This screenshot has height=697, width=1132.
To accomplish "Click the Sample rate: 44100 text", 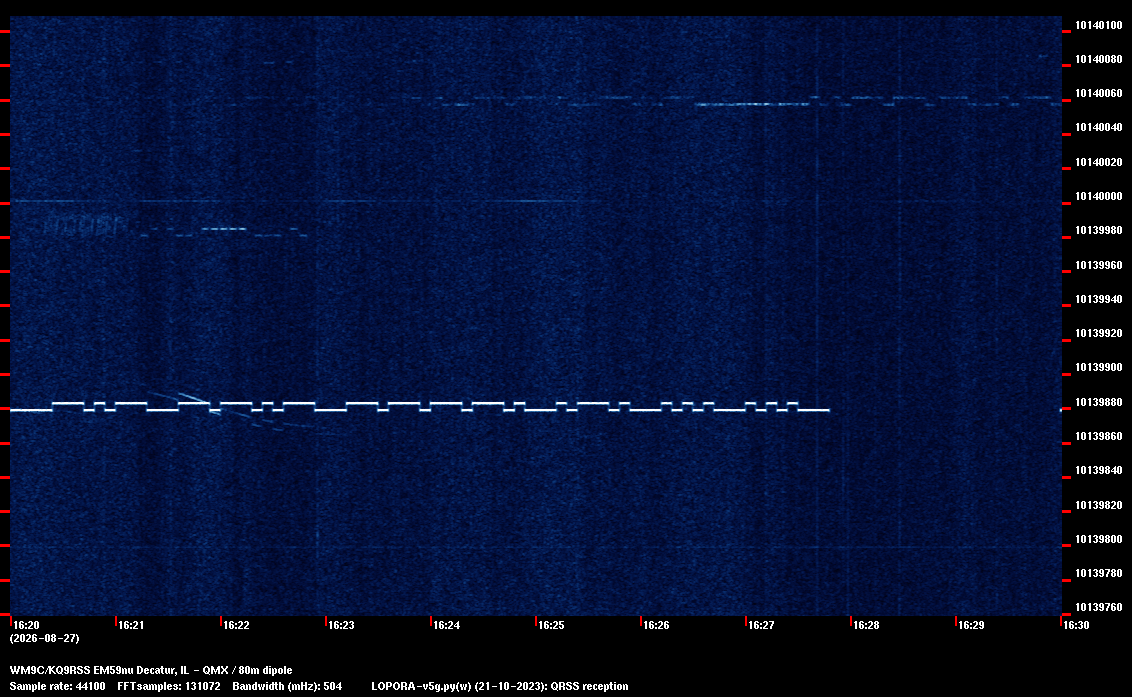I will 57,686.
